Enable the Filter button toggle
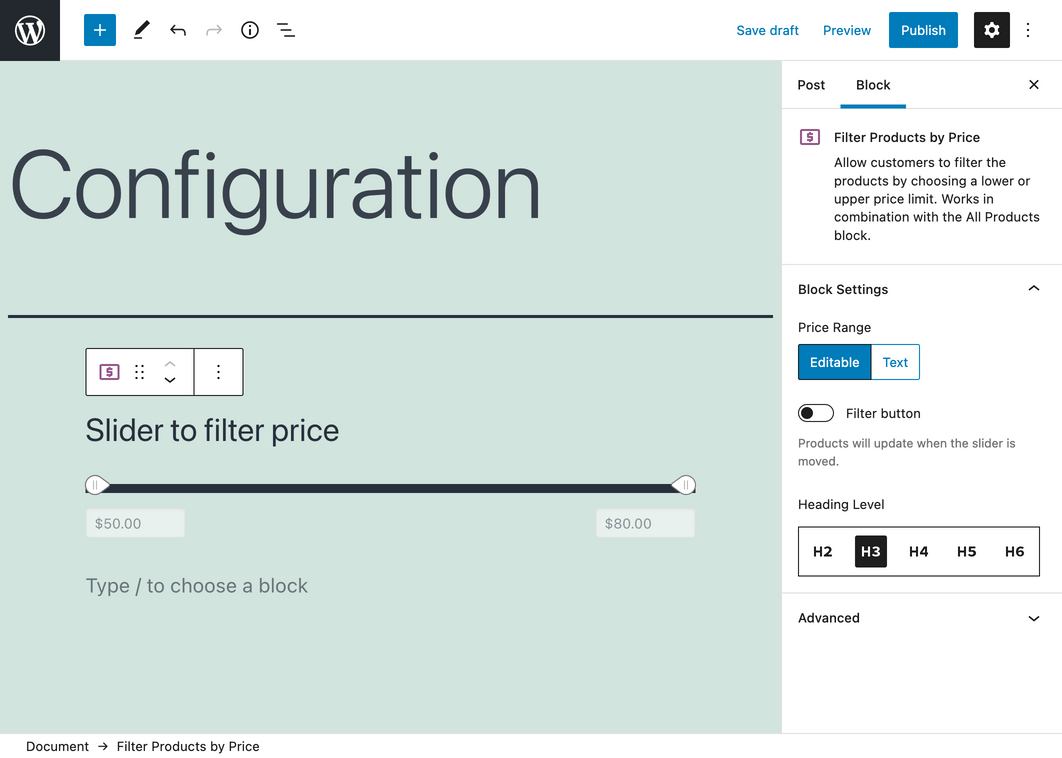The height and width of the screenshot is (758, 1062). tap(815, 413)
